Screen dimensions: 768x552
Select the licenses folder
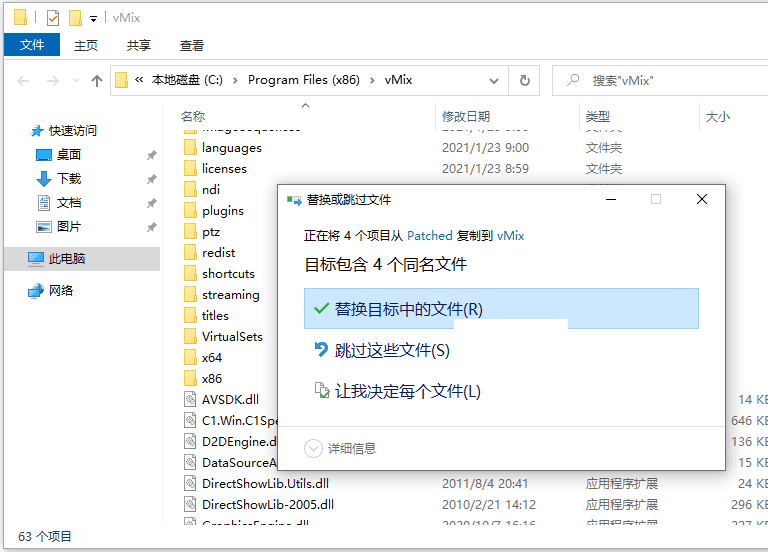[224, 168]
